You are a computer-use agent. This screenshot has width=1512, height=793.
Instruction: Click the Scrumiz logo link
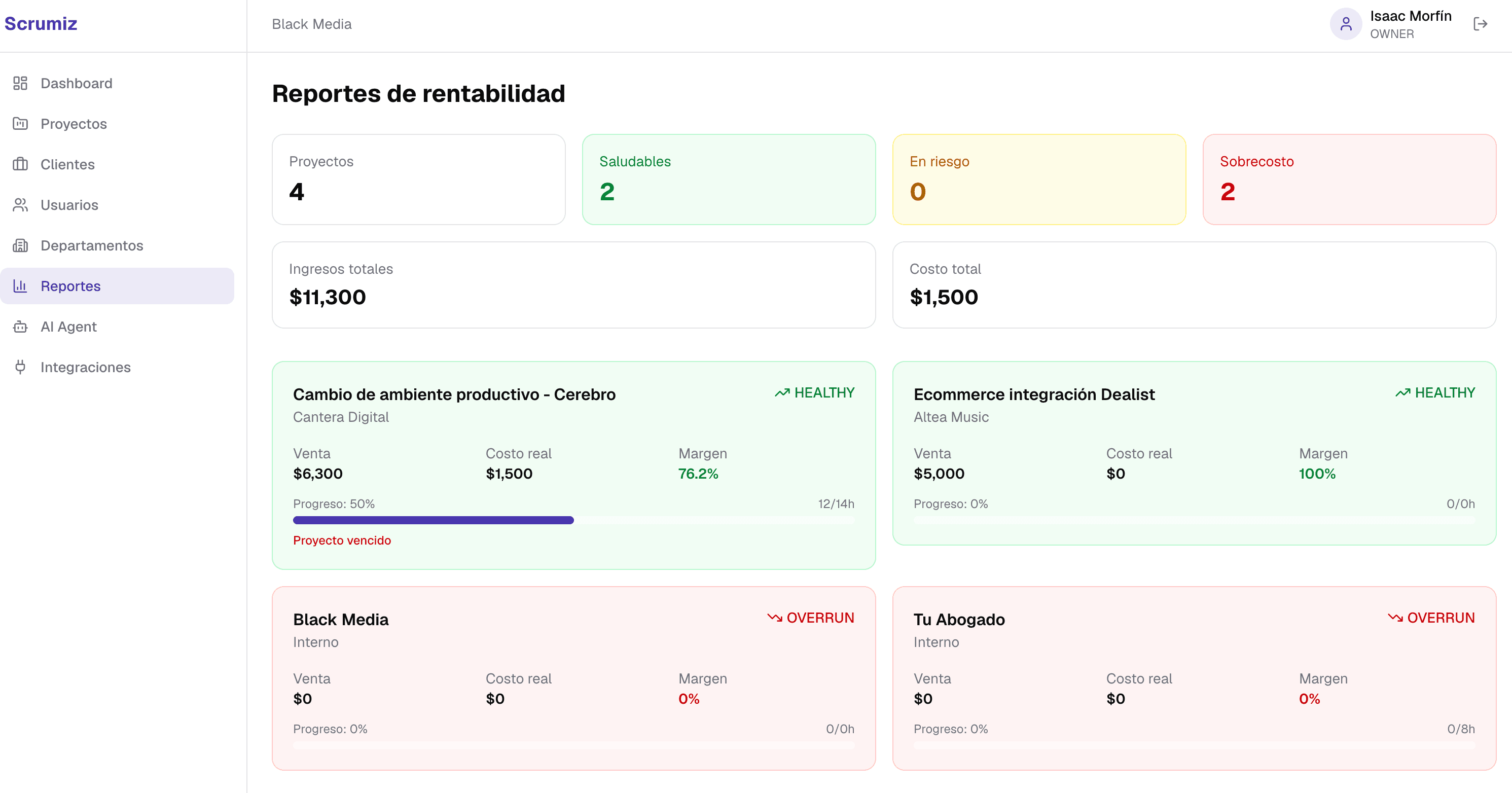click(41, 23)
